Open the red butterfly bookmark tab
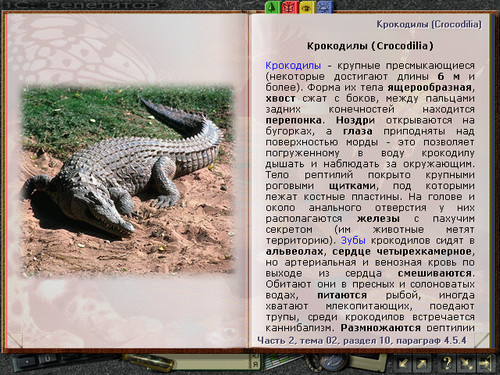Image resolution: width=500 pixels, height=375 pixels. (290, 7)
